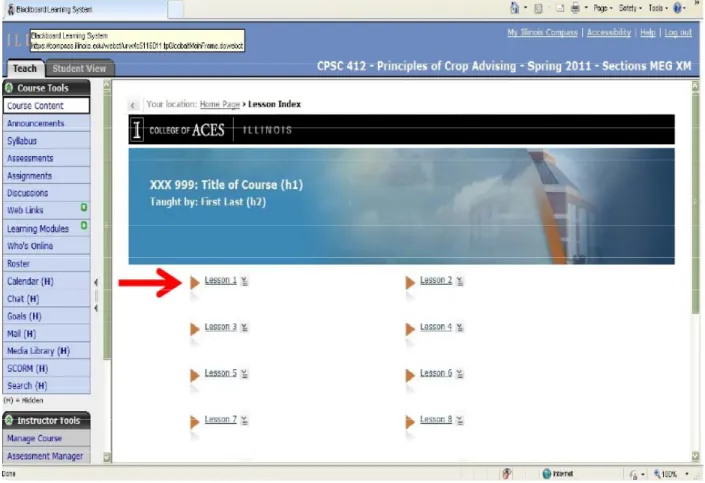
Task: Open the action menu next to Lesson 5
Action: click(244, 374)
